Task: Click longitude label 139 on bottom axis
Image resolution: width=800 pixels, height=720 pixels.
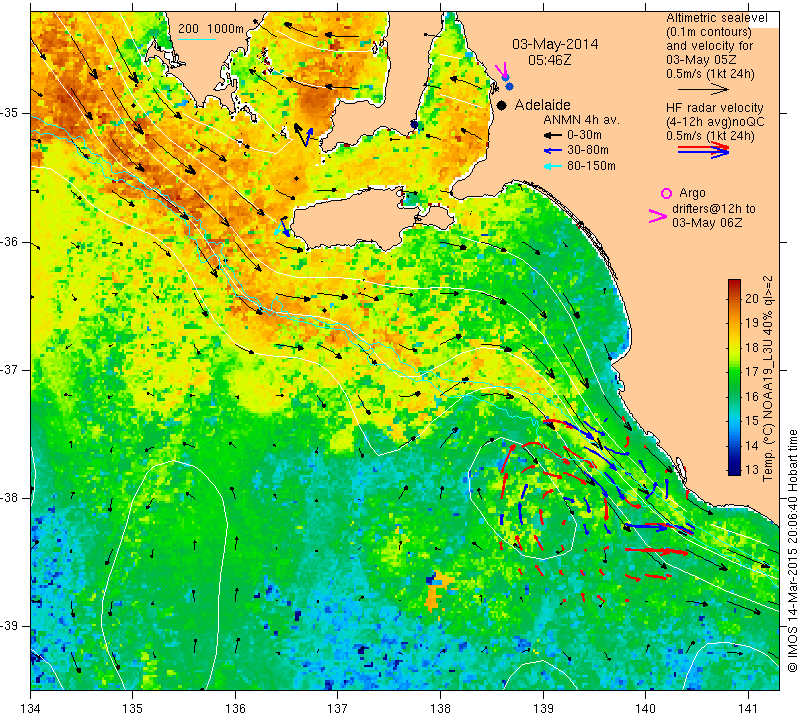Action: (543, 708)
